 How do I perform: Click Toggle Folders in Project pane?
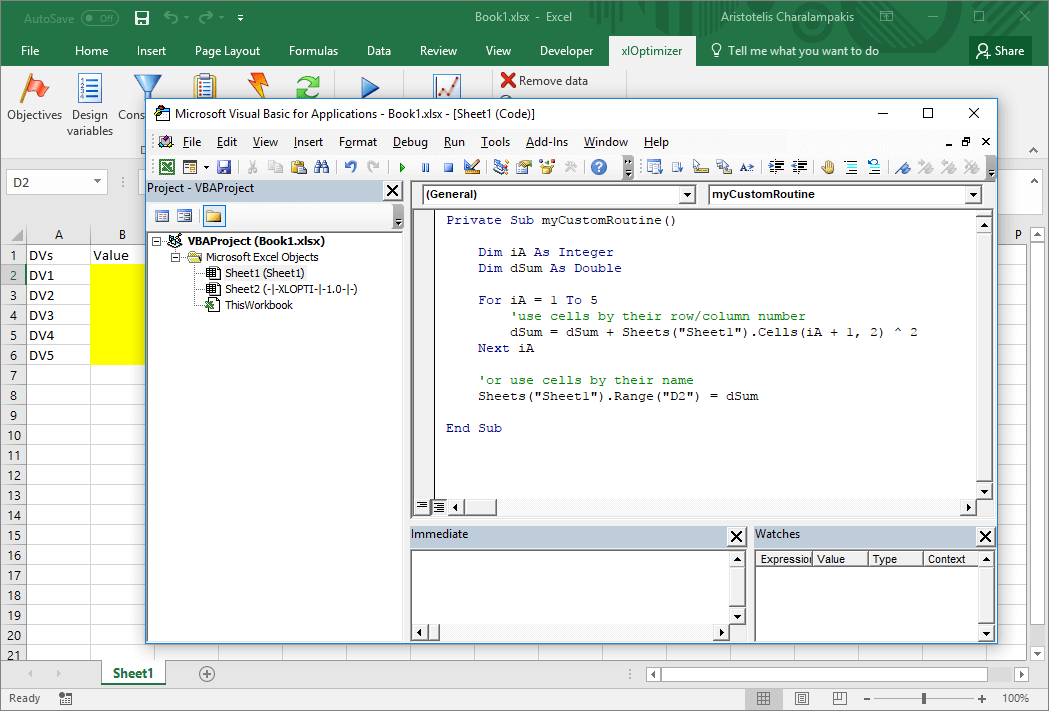pos(214,215)
